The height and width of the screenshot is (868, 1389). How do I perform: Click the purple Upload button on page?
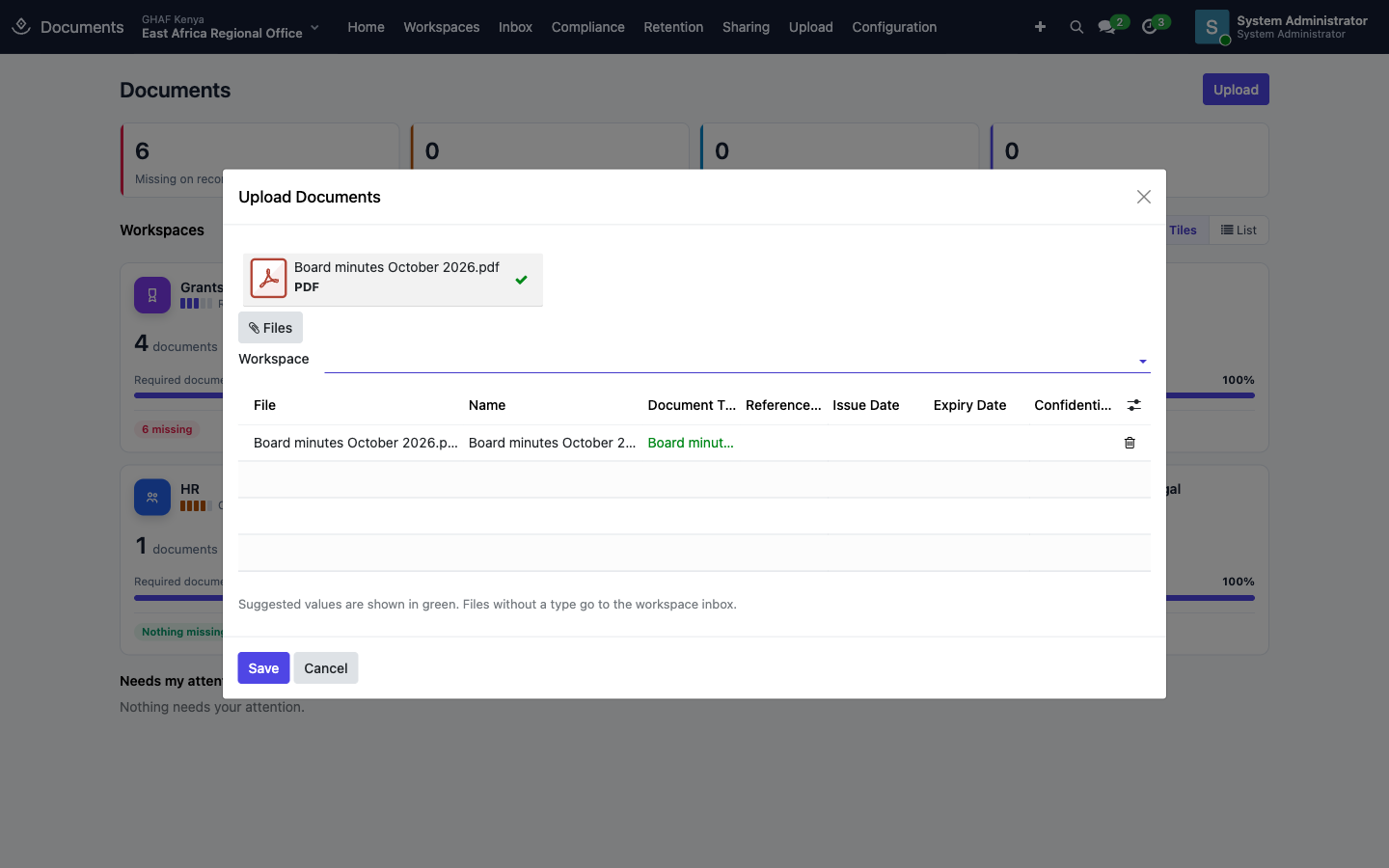1236,90
